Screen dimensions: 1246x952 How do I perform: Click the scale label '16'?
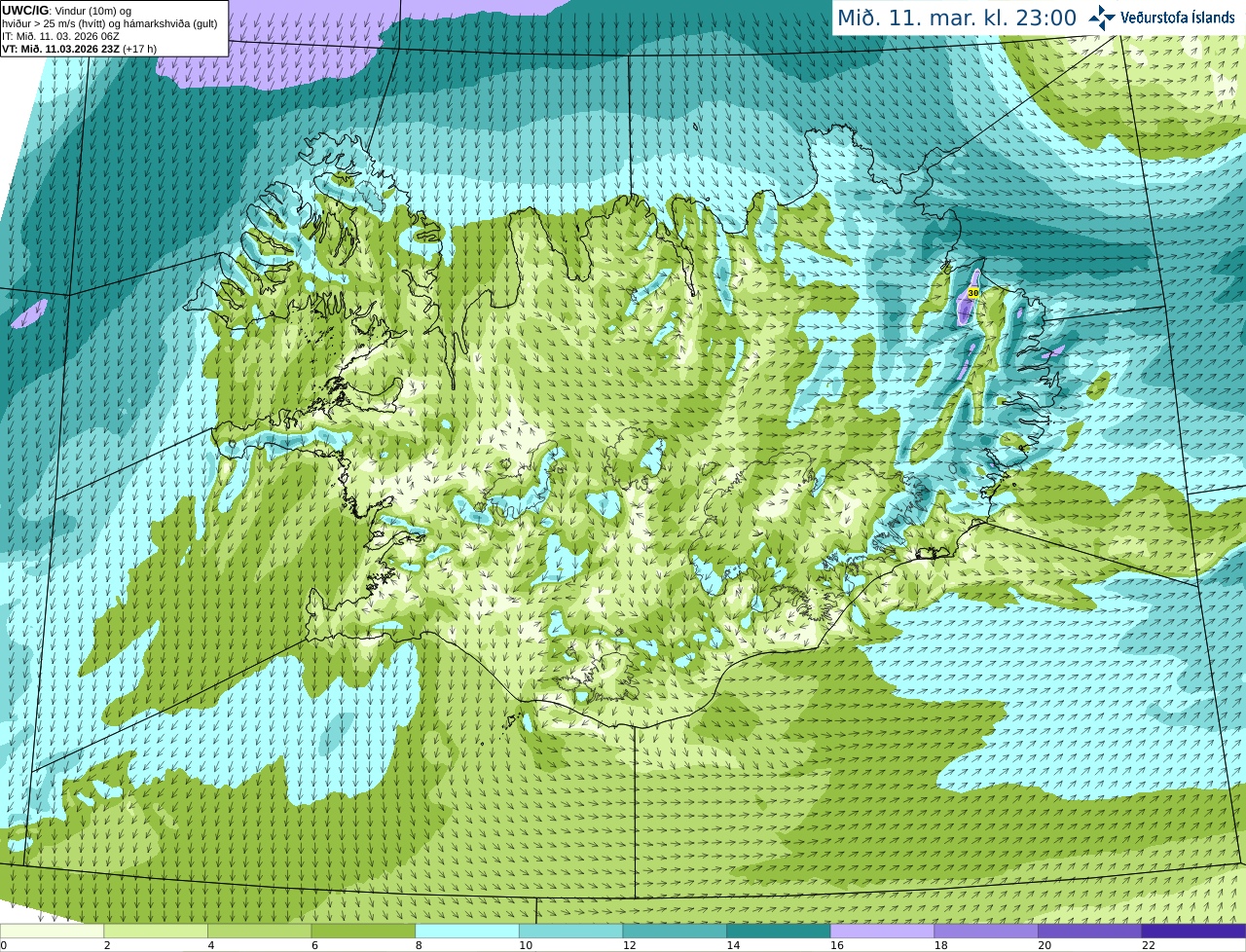click(x=837, y=945)
